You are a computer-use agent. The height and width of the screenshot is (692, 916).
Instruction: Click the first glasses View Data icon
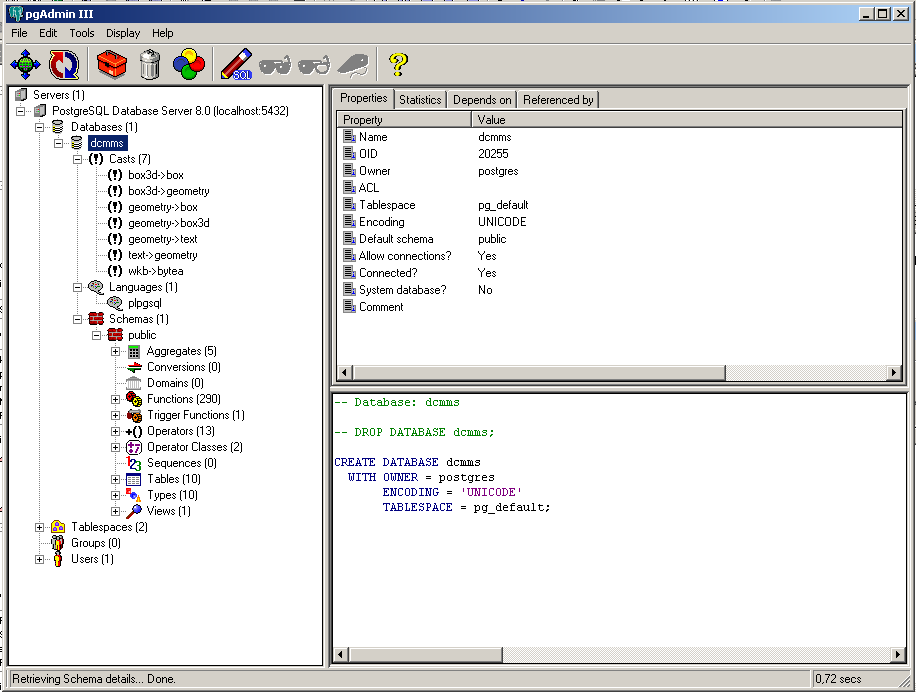(x=275, y=64)
